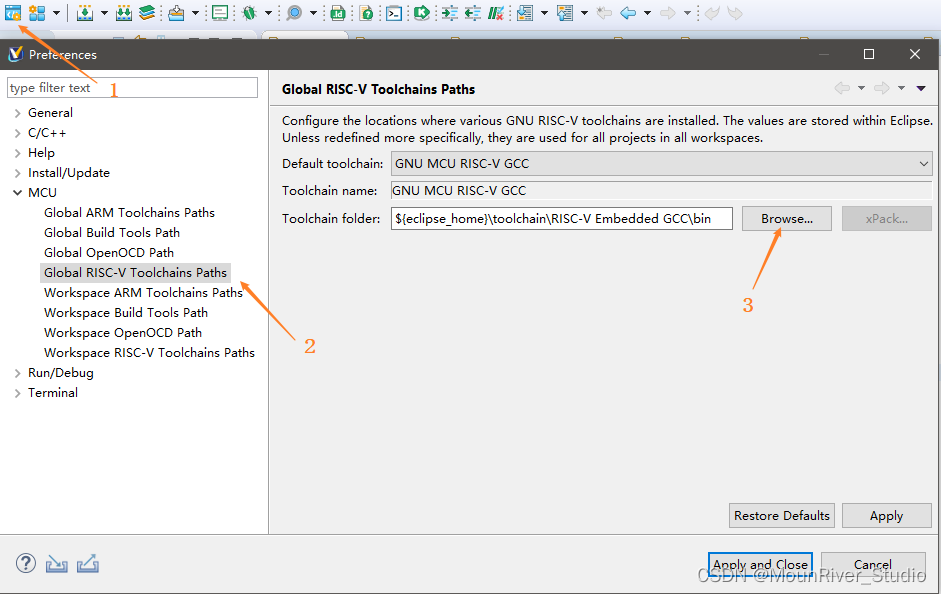Close the Preferences dialog
This screenshot has height=594, width=941.
click(915, 54)
